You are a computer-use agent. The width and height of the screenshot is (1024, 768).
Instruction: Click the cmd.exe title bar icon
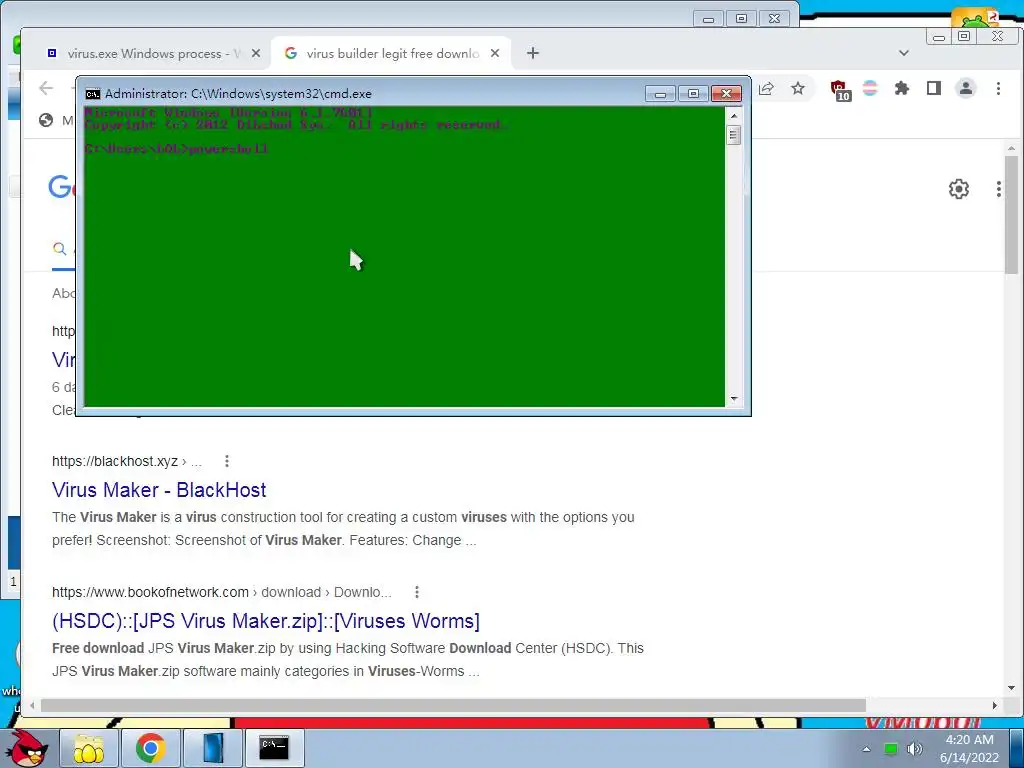click(93, 93)
